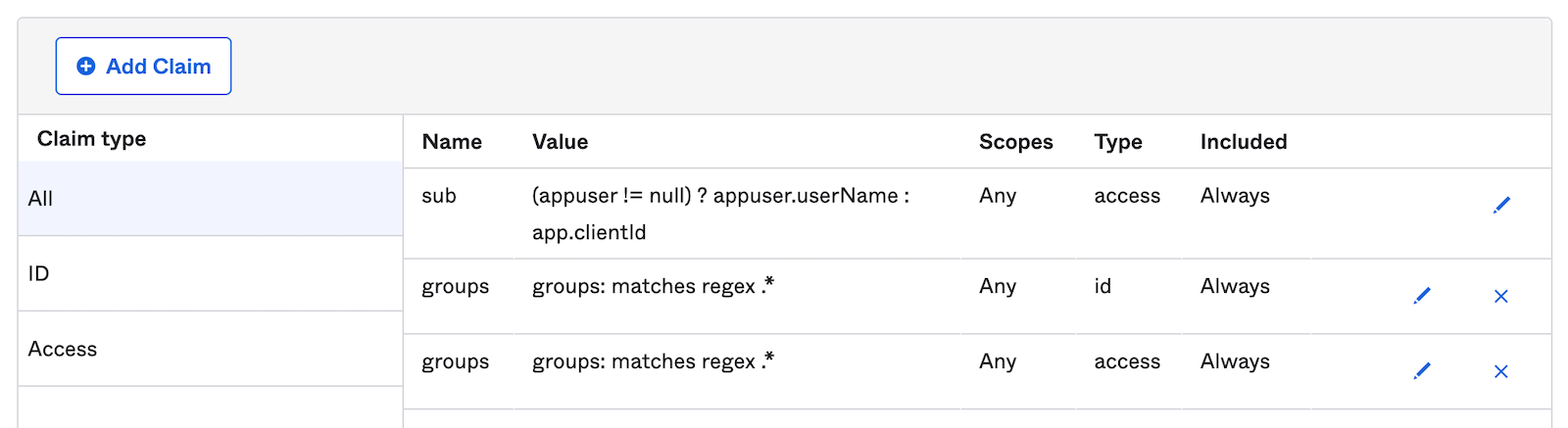Click the Claim type heading

(91, 139)
